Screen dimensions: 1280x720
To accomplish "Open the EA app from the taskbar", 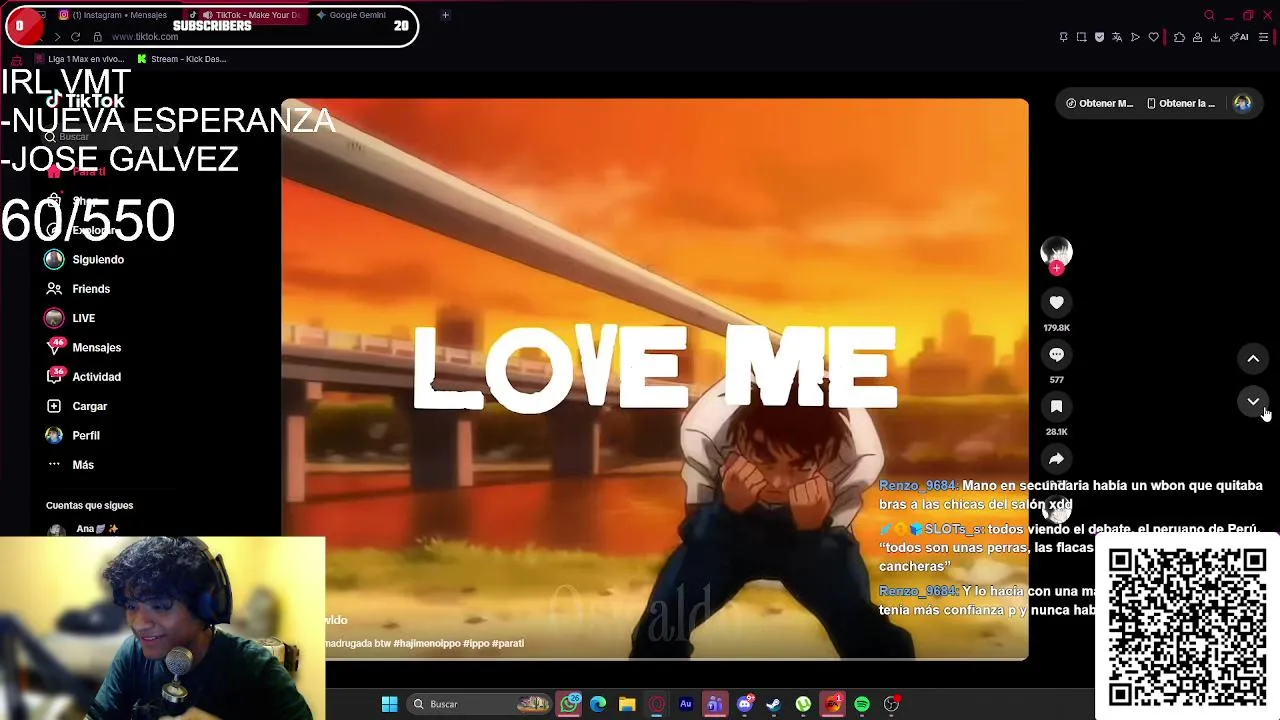I will coord(832,704).
